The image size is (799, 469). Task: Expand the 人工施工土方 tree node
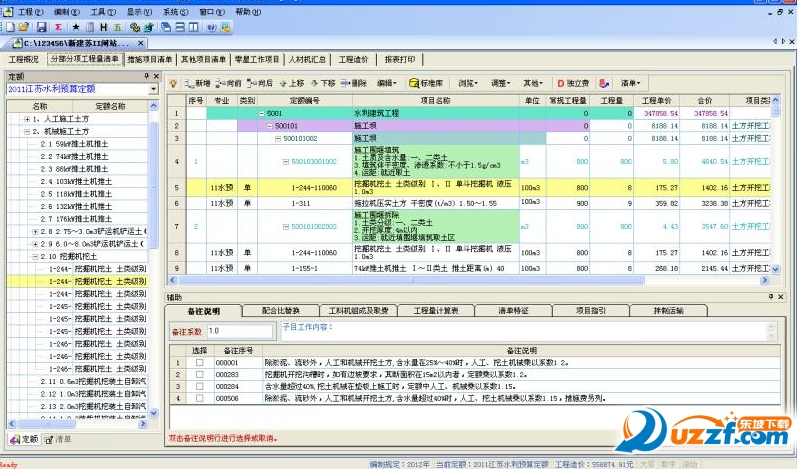pos(26,119)
